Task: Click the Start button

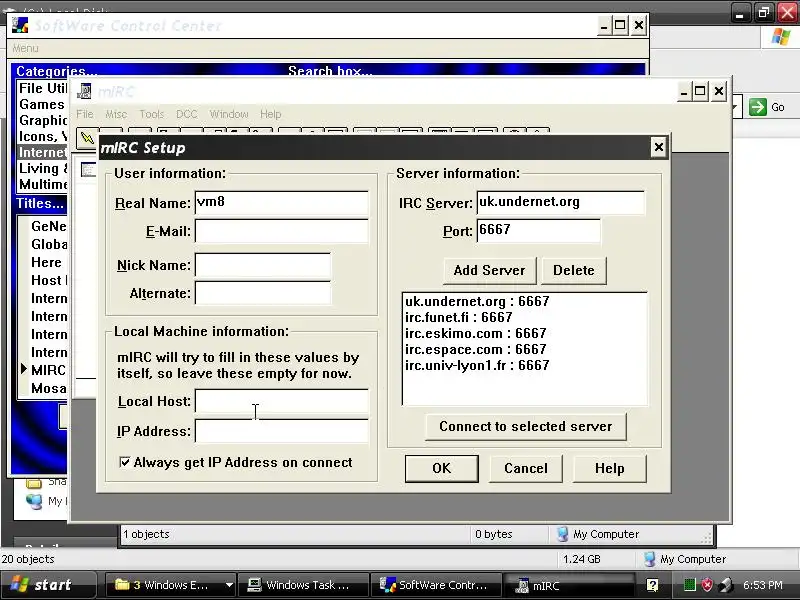Action: click(48, 585)
